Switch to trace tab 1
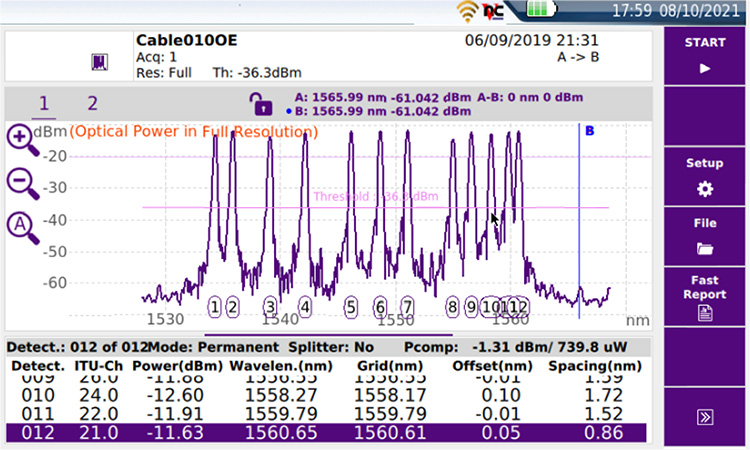This screenshot has width=750, height=450. point(44,103)
